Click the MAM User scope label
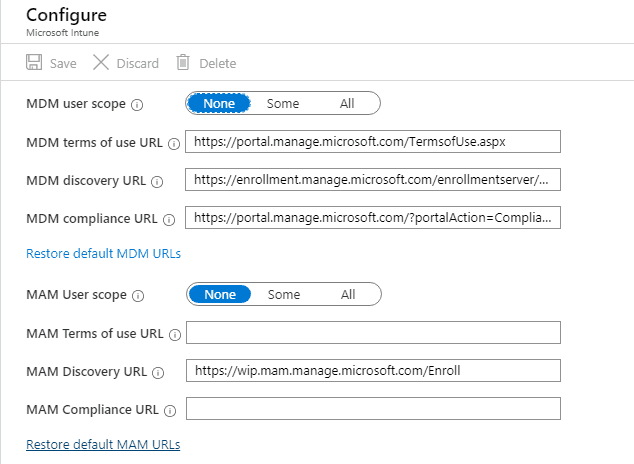 [x=76, y=295]
